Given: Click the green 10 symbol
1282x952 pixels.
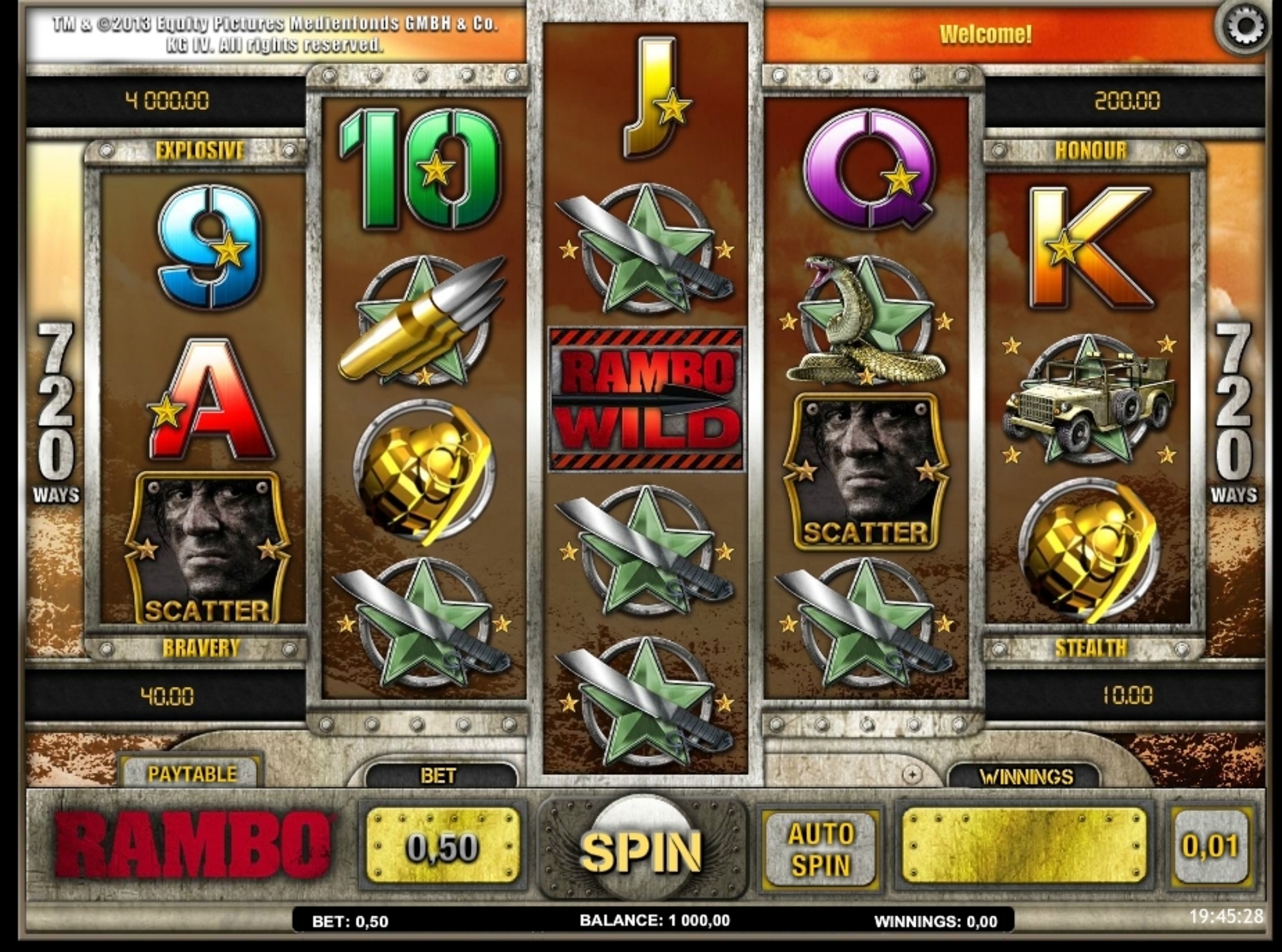Looking at the screenshot, I should coord(421,169).
